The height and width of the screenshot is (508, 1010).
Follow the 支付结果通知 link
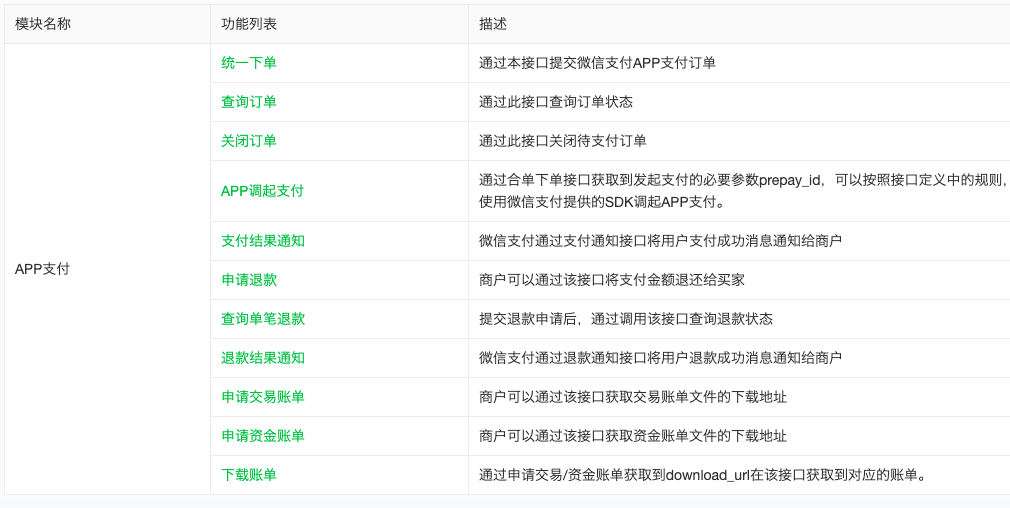pos(263,241)
